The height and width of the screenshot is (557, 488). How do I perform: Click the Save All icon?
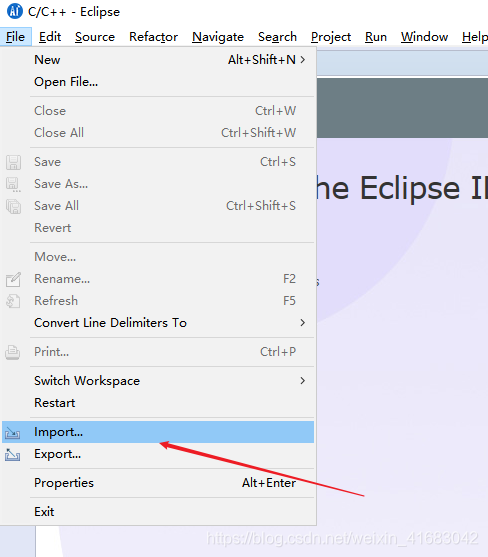[x=13, y=206]
